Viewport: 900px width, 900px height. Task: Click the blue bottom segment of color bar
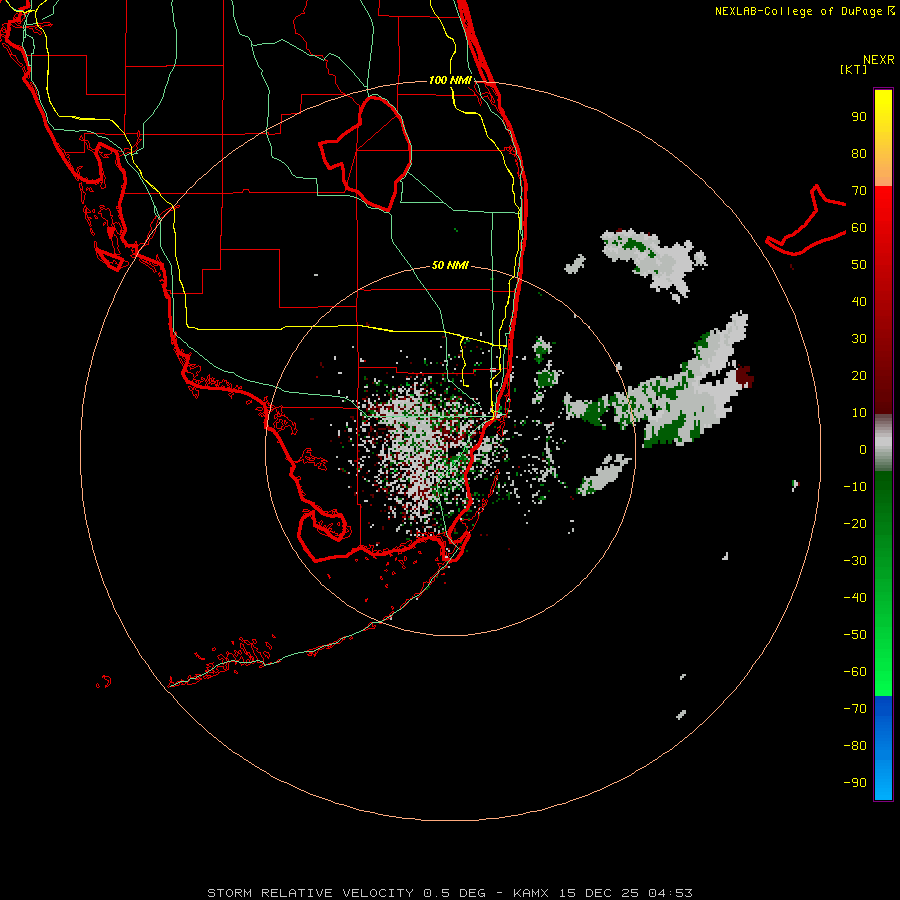click(x=883, y=748)
